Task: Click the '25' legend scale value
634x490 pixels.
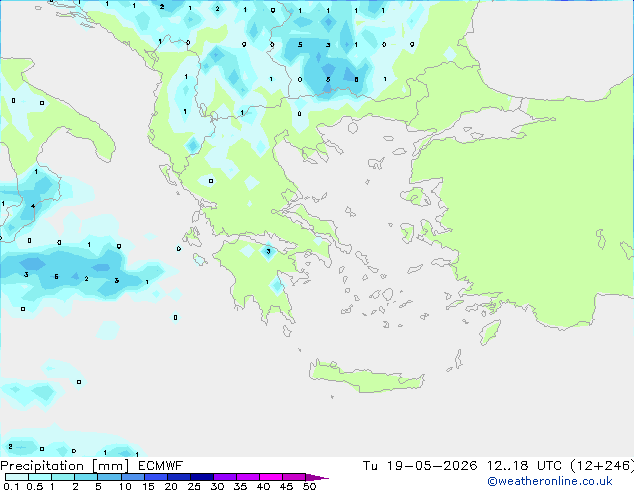Action: pos(194,486)
